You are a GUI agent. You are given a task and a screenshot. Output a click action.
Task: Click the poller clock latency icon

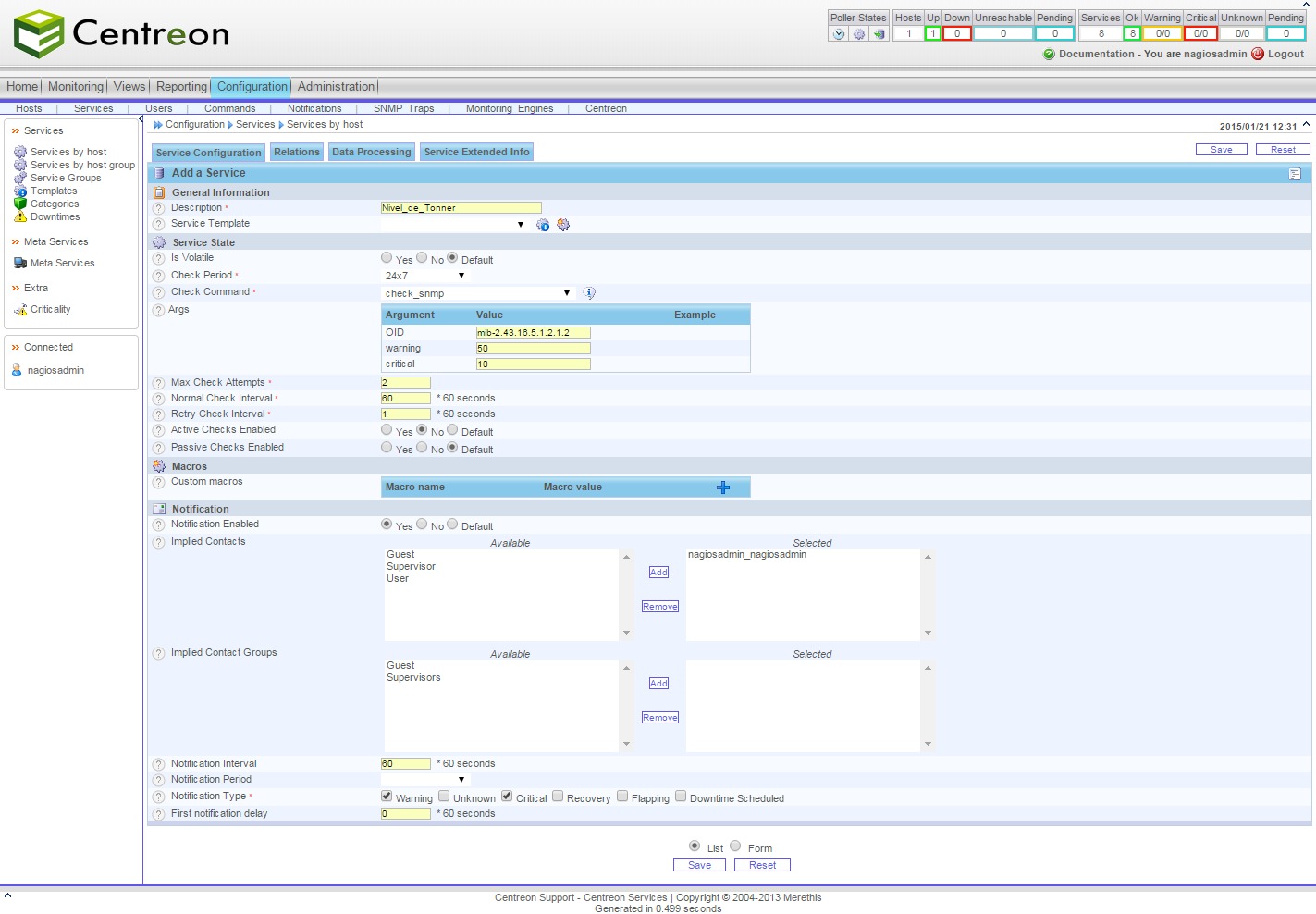pyautogui.click(x=839, y=34)
